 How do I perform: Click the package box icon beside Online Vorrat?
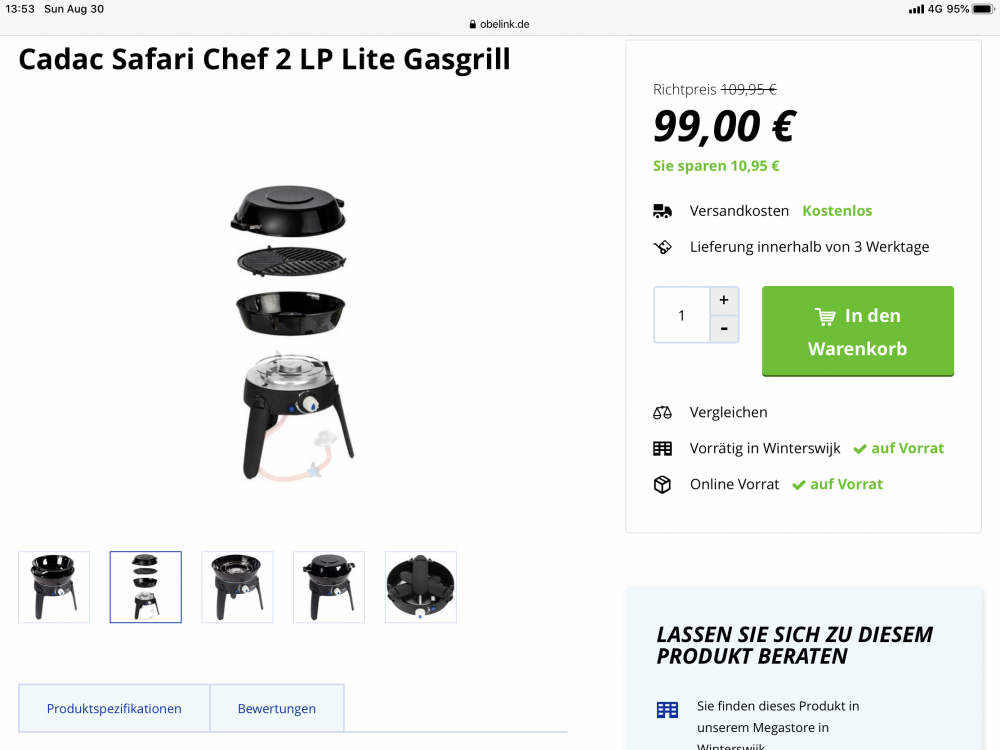tap(662, 485)
